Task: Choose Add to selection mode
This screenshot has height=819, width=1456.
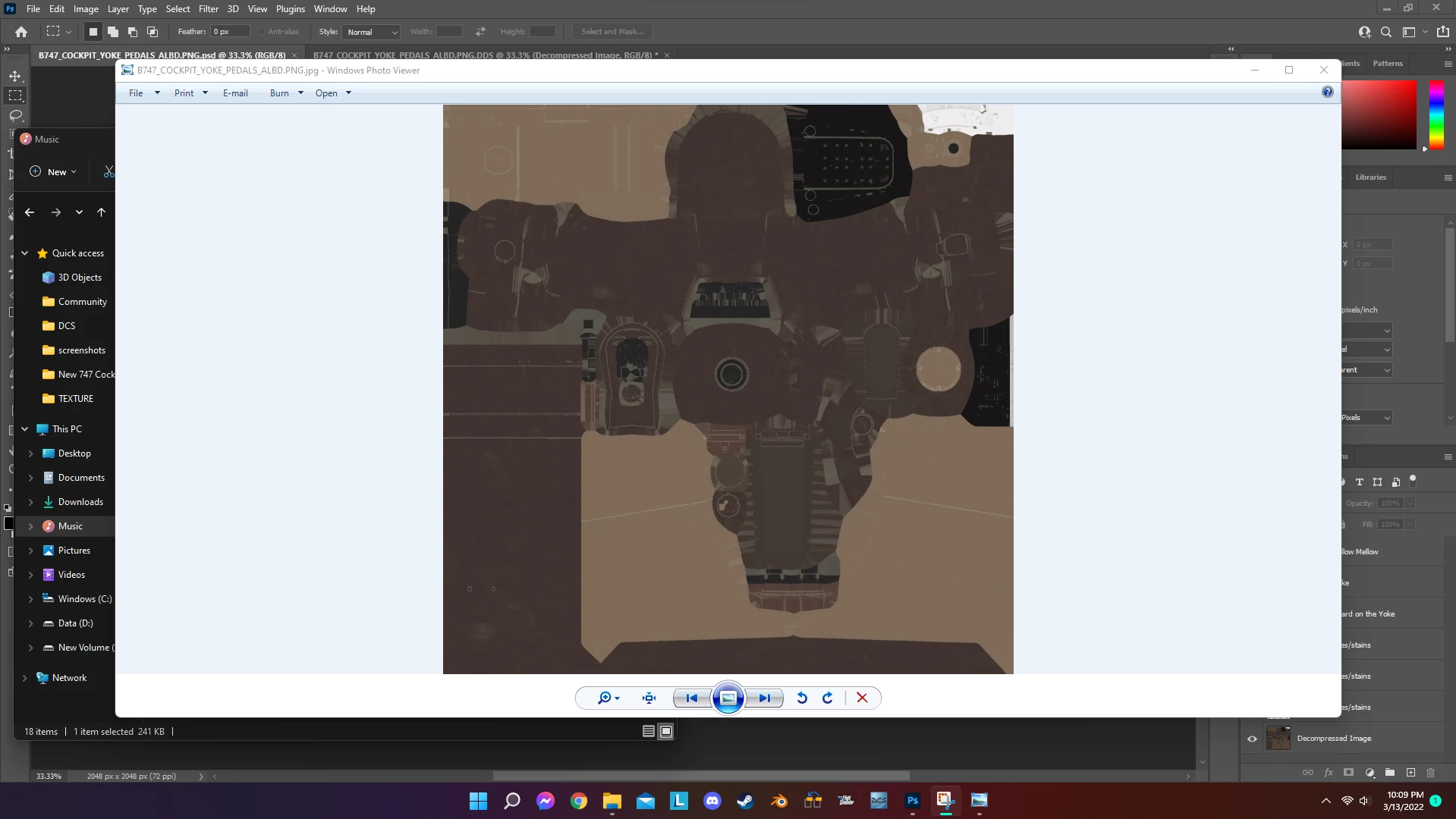Action: (113, 32)
